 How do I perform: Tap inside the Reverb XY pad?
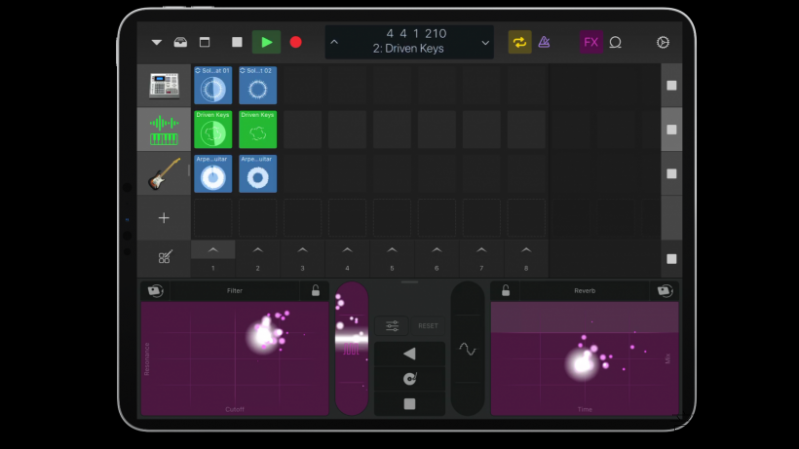[x=584, y=358]
